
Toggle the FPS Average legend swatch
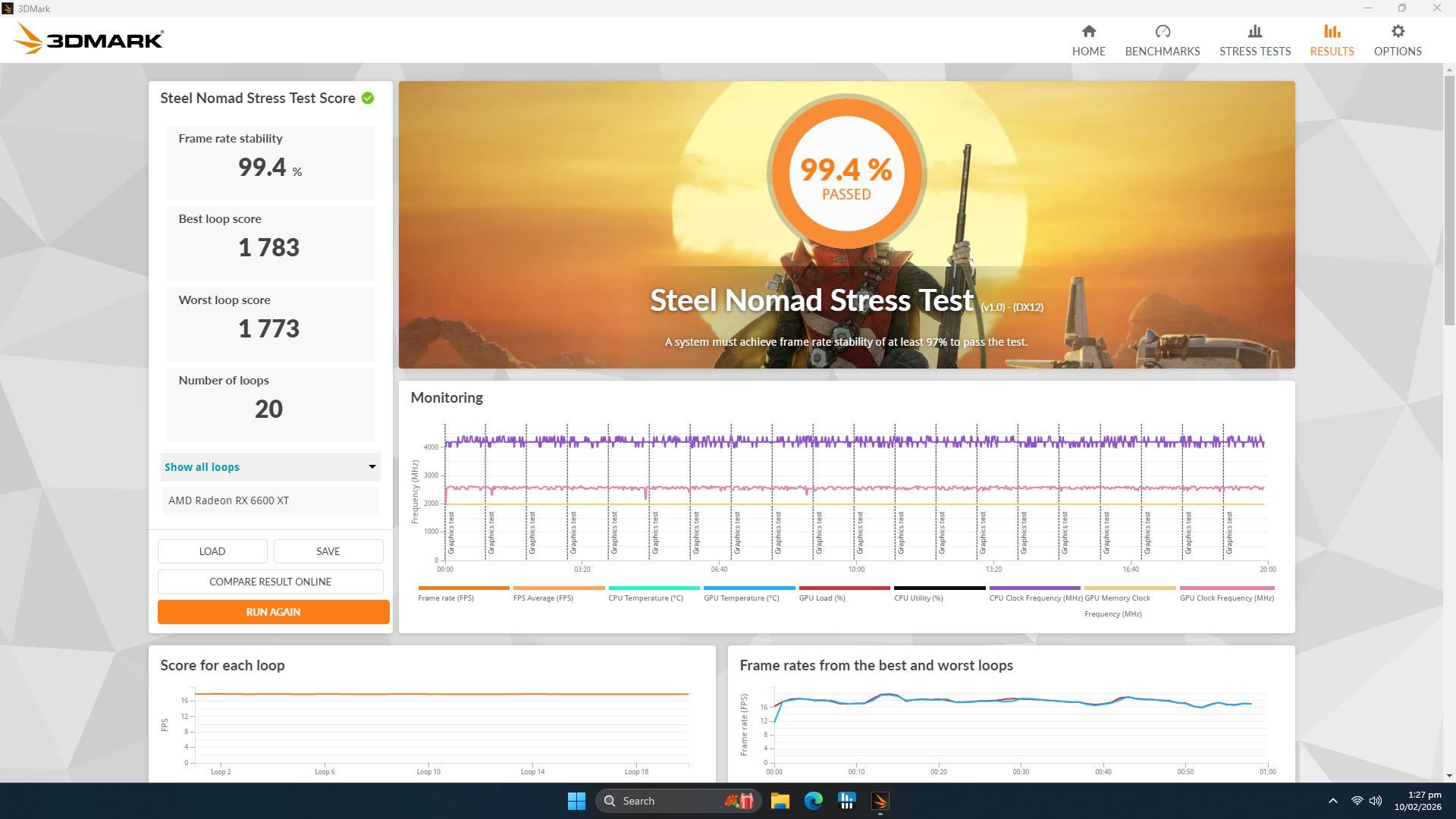click(x=559, y=588)
